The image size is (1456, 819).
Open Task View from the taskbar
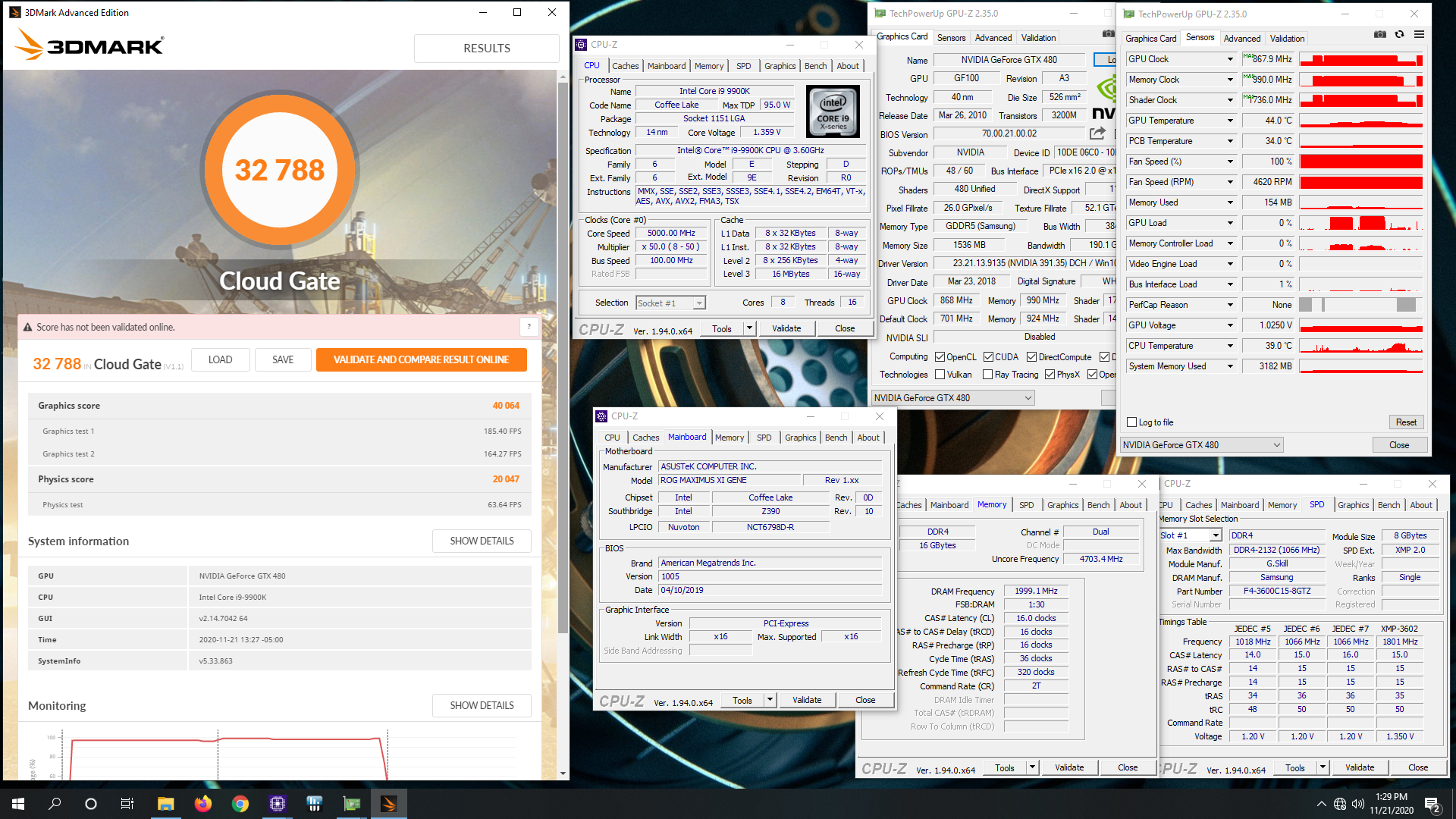127,804
